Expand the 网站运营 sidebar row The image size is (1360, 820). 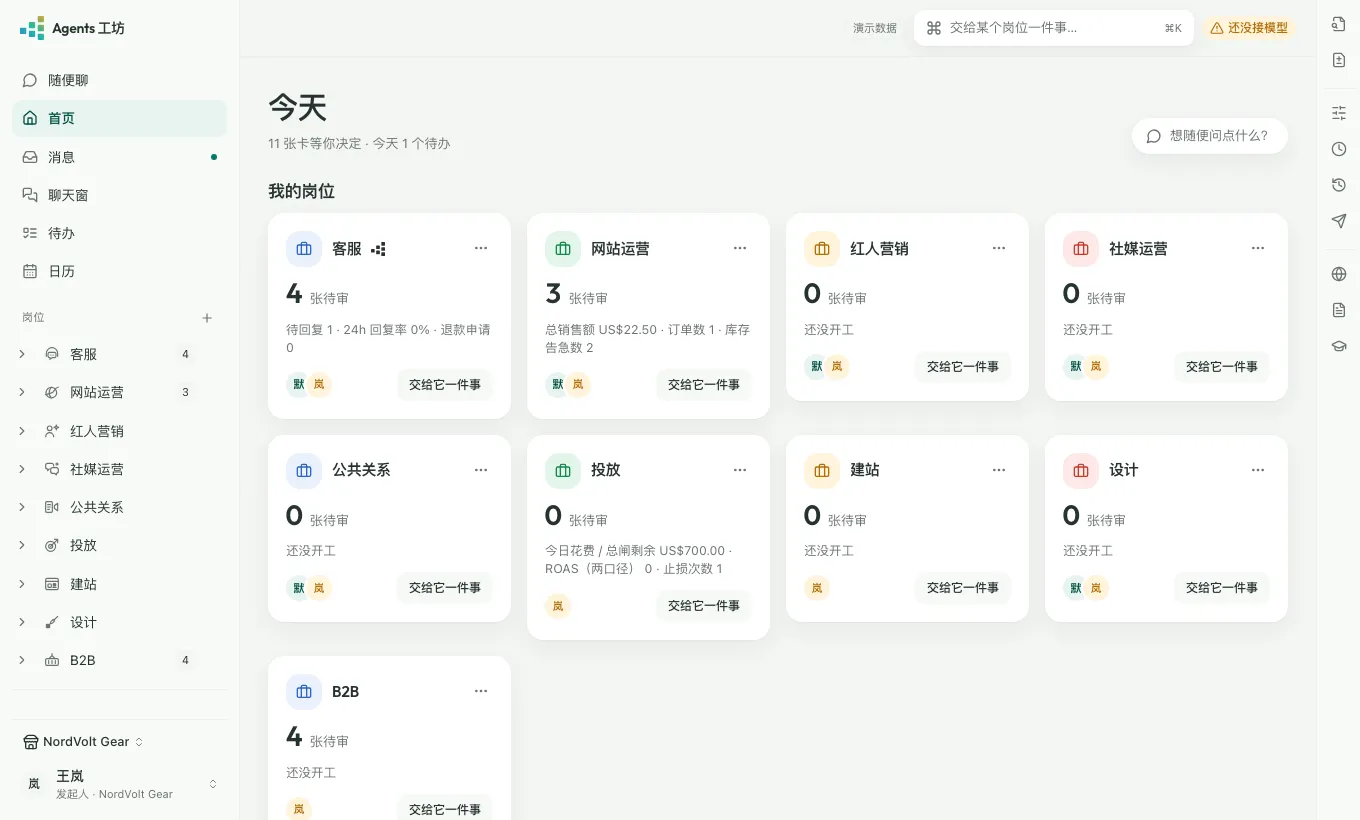coord(22,392)
